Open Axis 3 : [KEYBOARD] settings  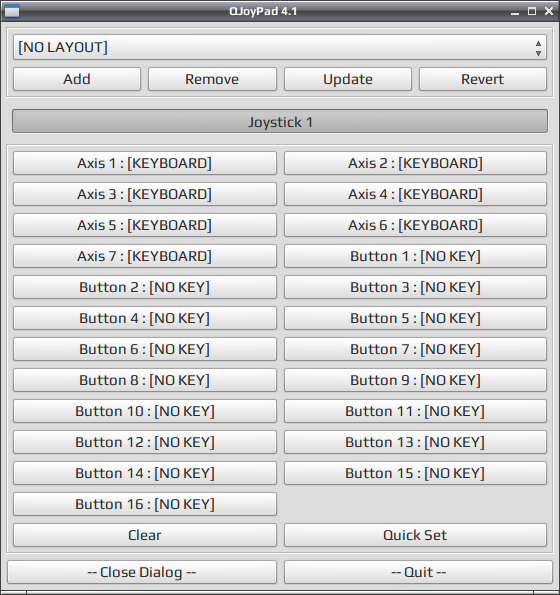145,194
